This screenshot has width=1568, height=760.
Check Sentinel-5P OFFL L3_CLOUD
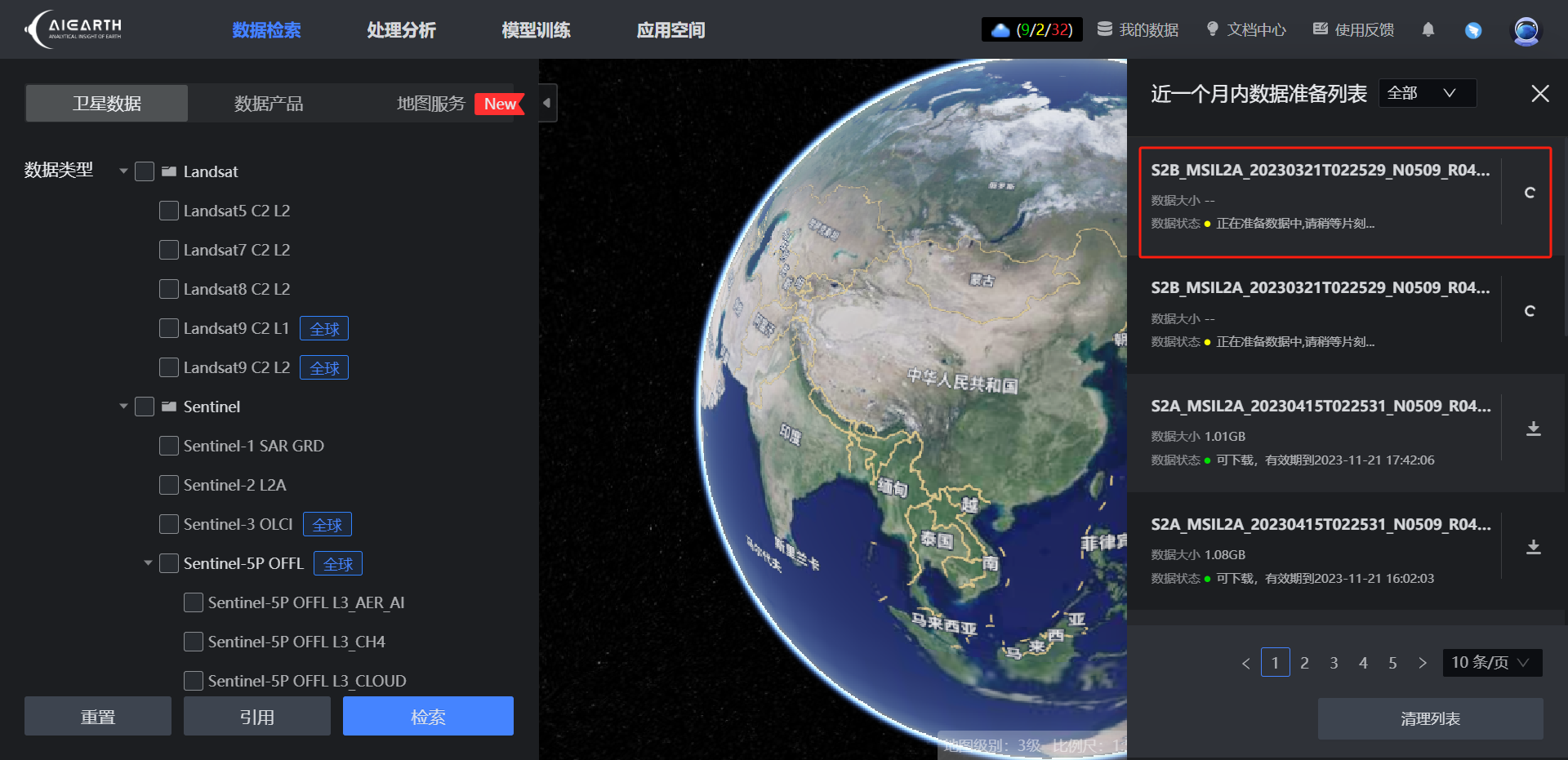[x=194, y=681]
